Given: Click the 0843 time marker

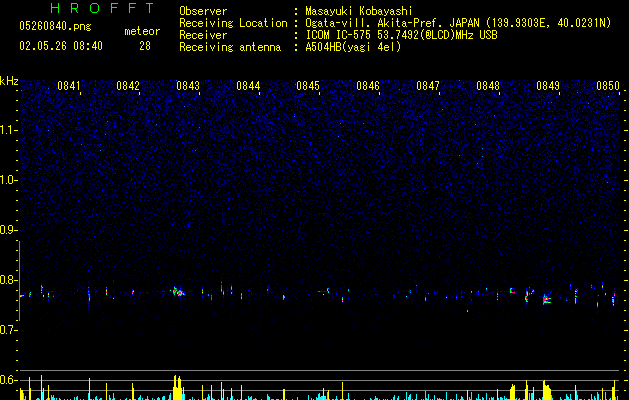Looking at the screenshot, I should pyautogui.click(x=188, y=86).
